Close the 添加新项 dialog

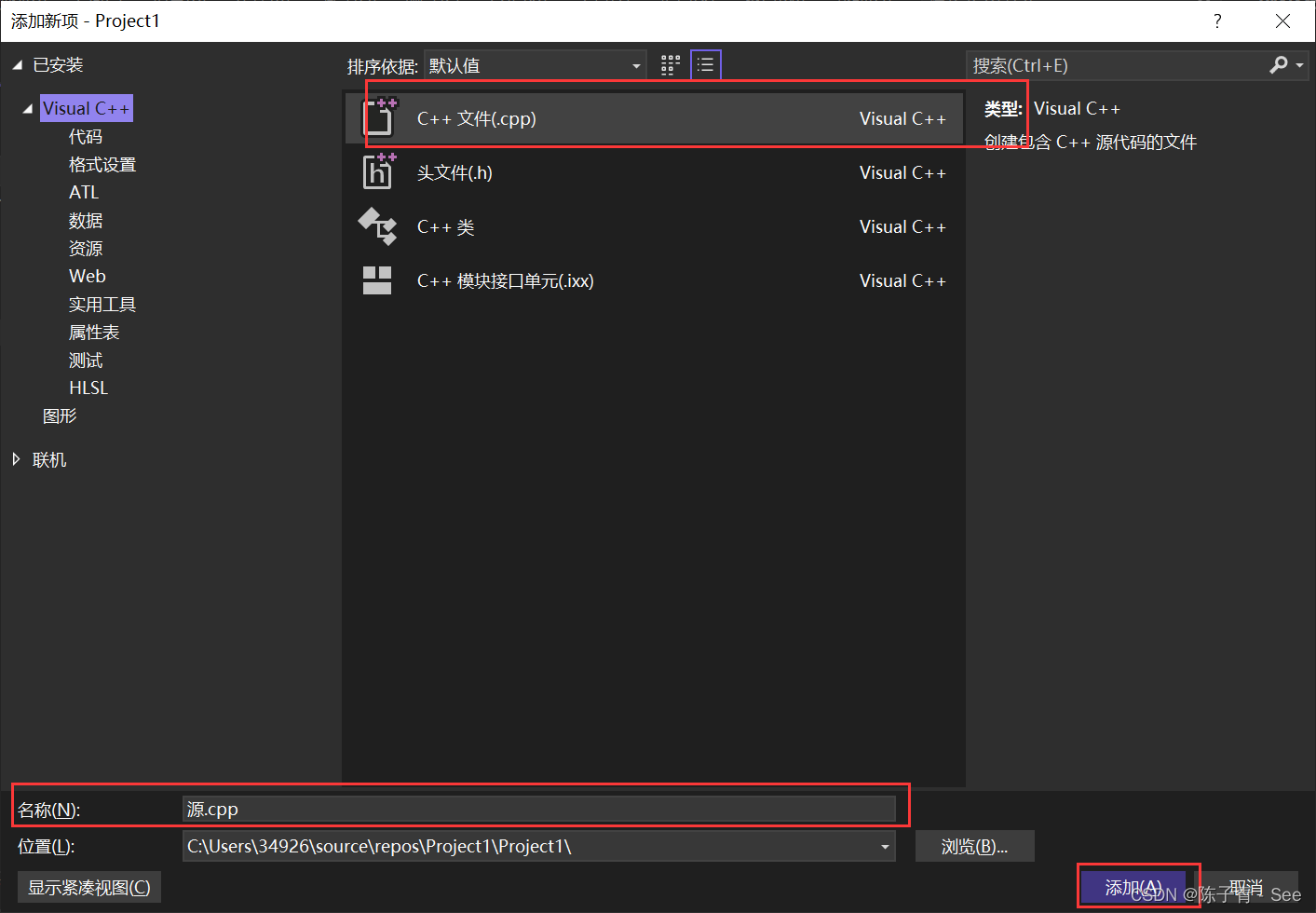1282,20
